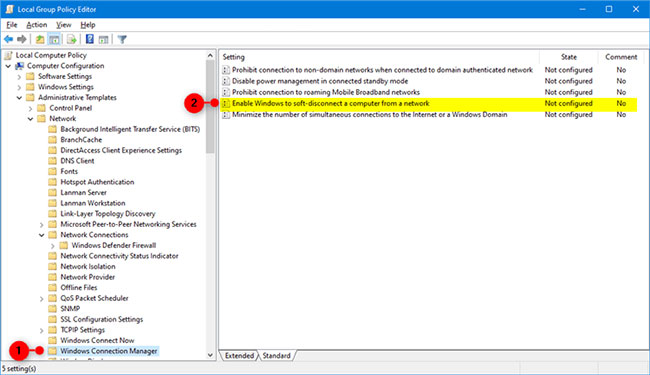Click the DNS Client folder icon

(52, 161)
